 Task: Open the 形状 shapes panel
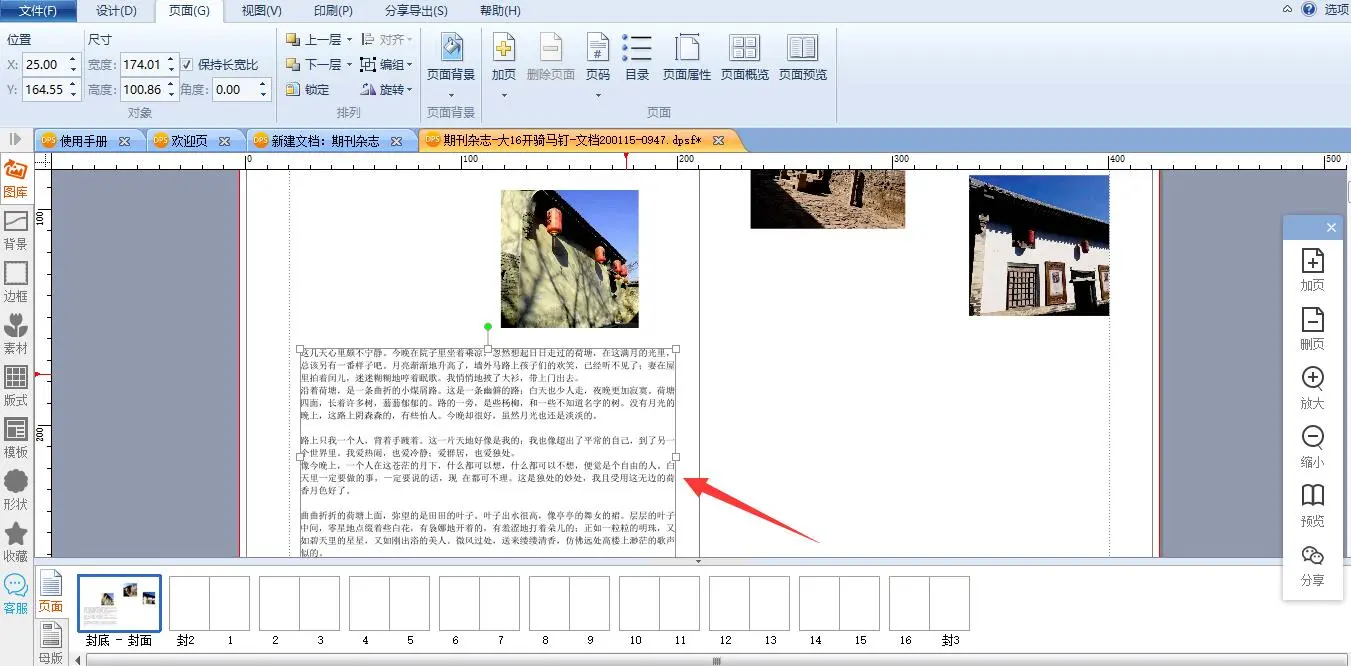(15, 489)
